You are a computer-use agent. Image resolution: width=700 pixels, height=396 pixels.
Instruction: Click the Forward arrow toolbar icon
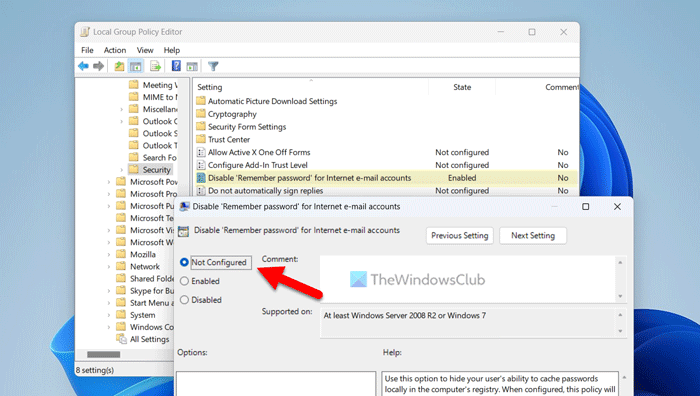pos(99,67)
